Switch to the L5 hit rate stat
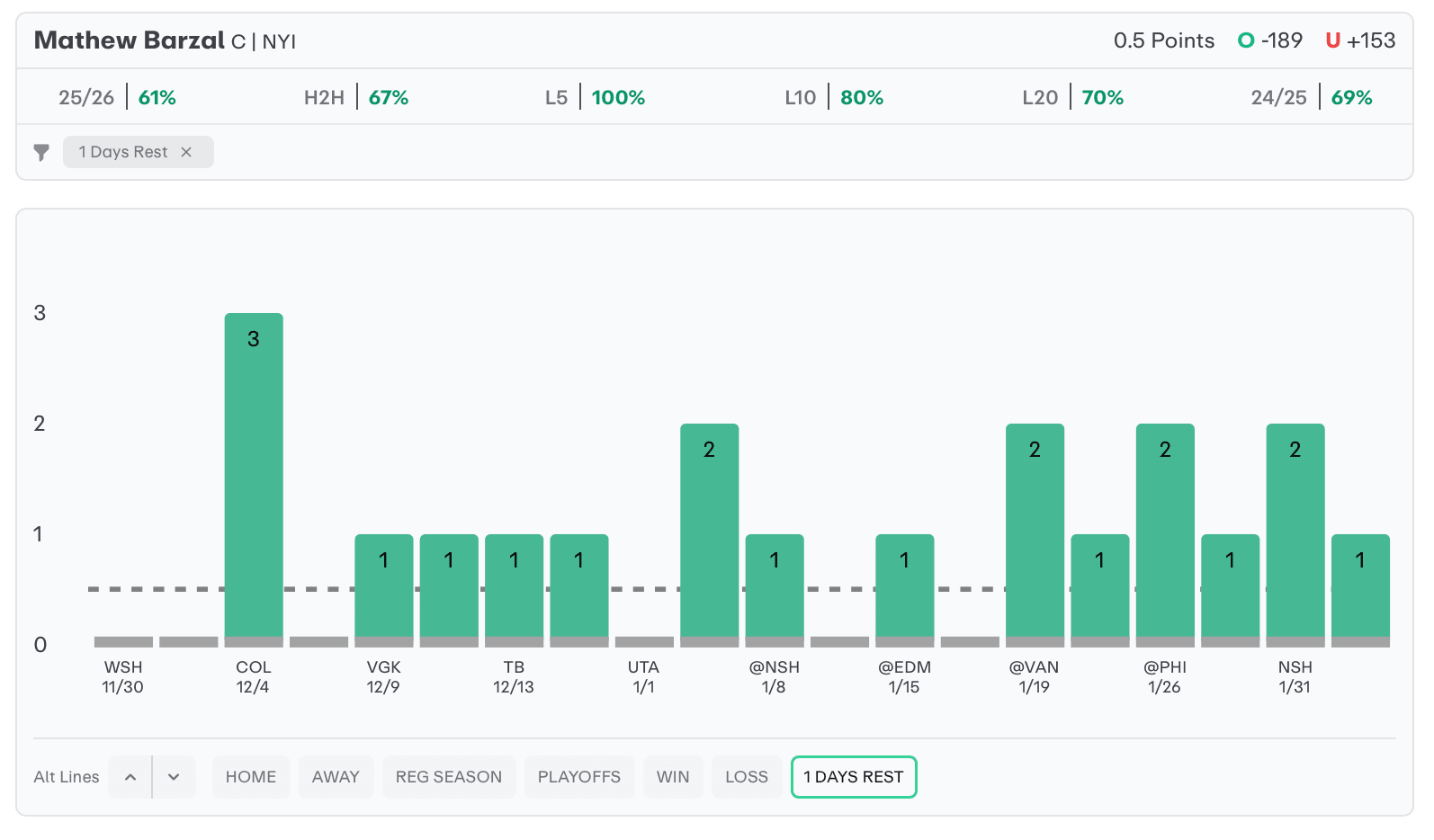The width and height of the screenshot is (1434, 840). coord(595,97)
